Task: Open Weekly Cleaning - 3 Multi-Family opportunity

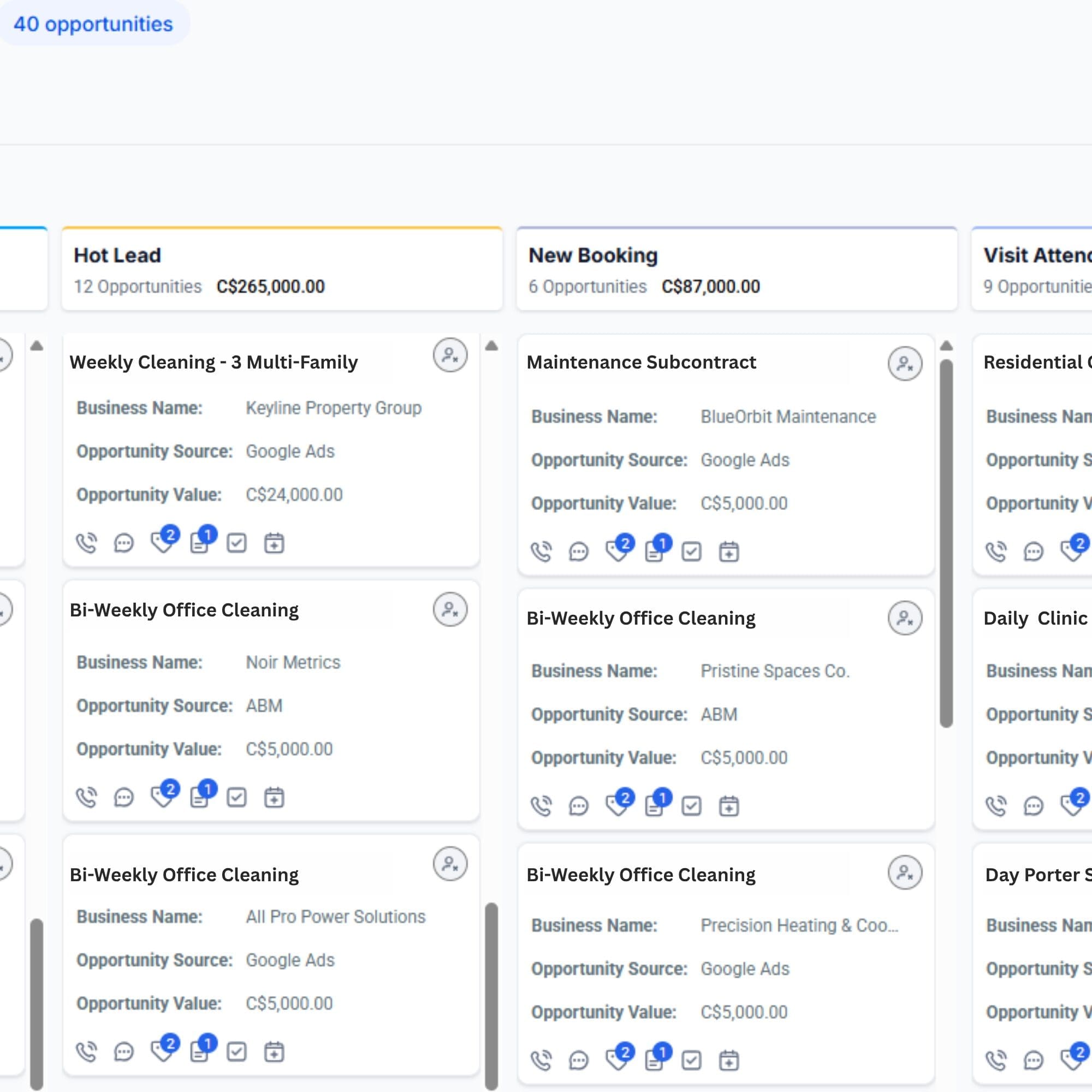Action: pos(213,363)
